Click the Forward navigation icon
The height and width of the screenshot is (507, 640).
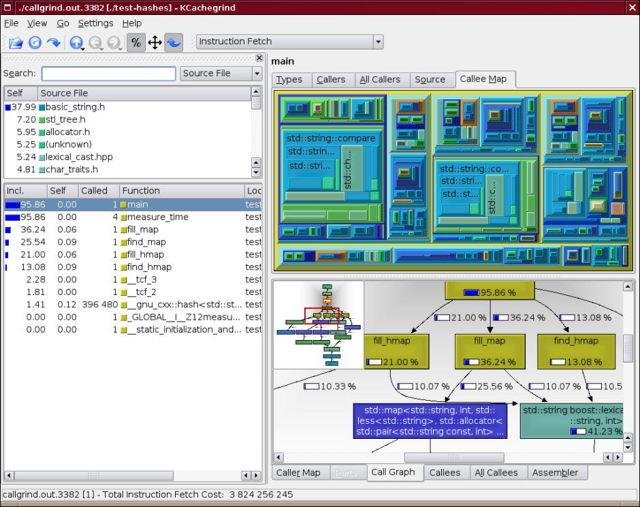114,42
